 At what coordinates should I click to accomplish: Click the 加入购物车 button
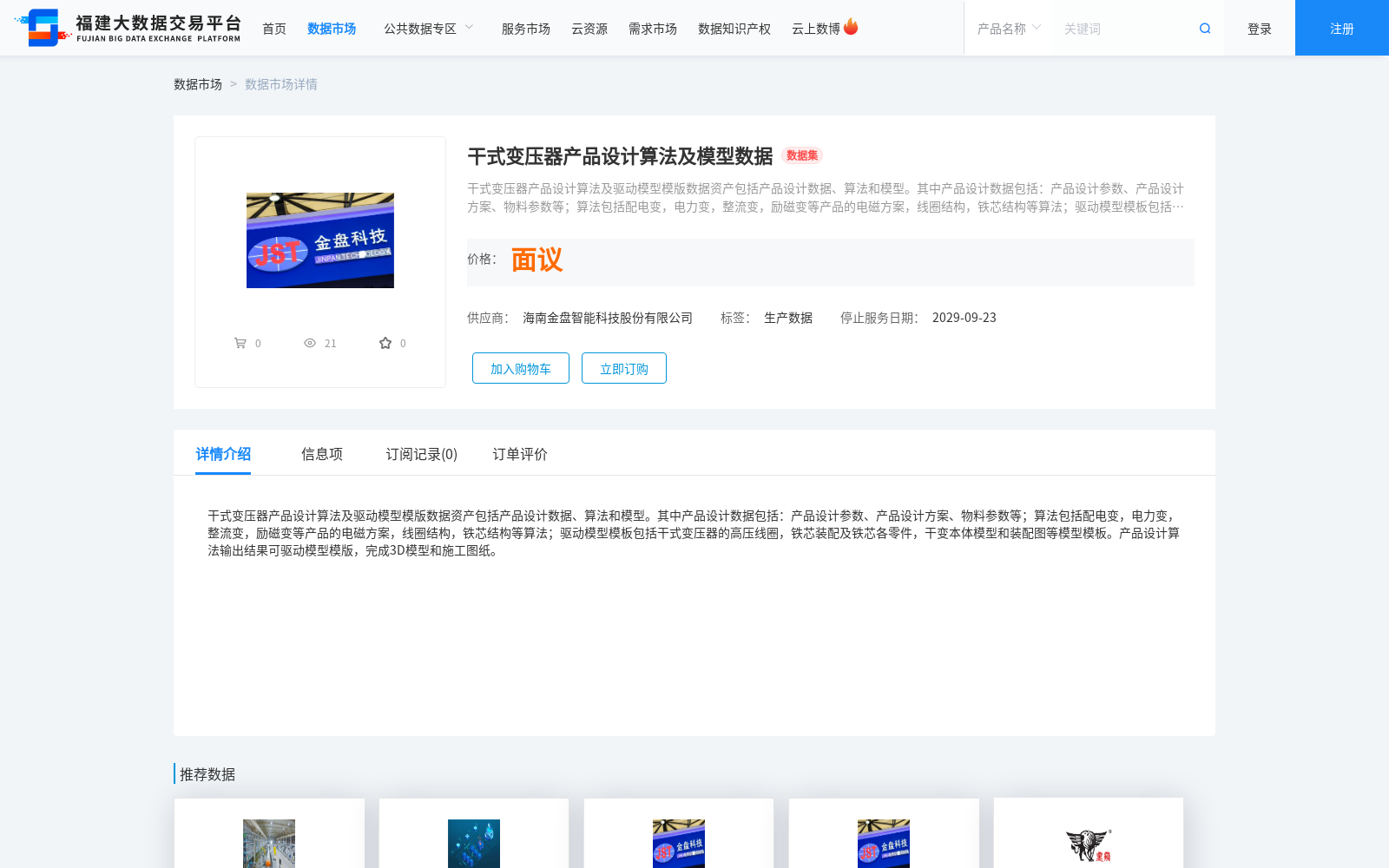click(521, 368)
